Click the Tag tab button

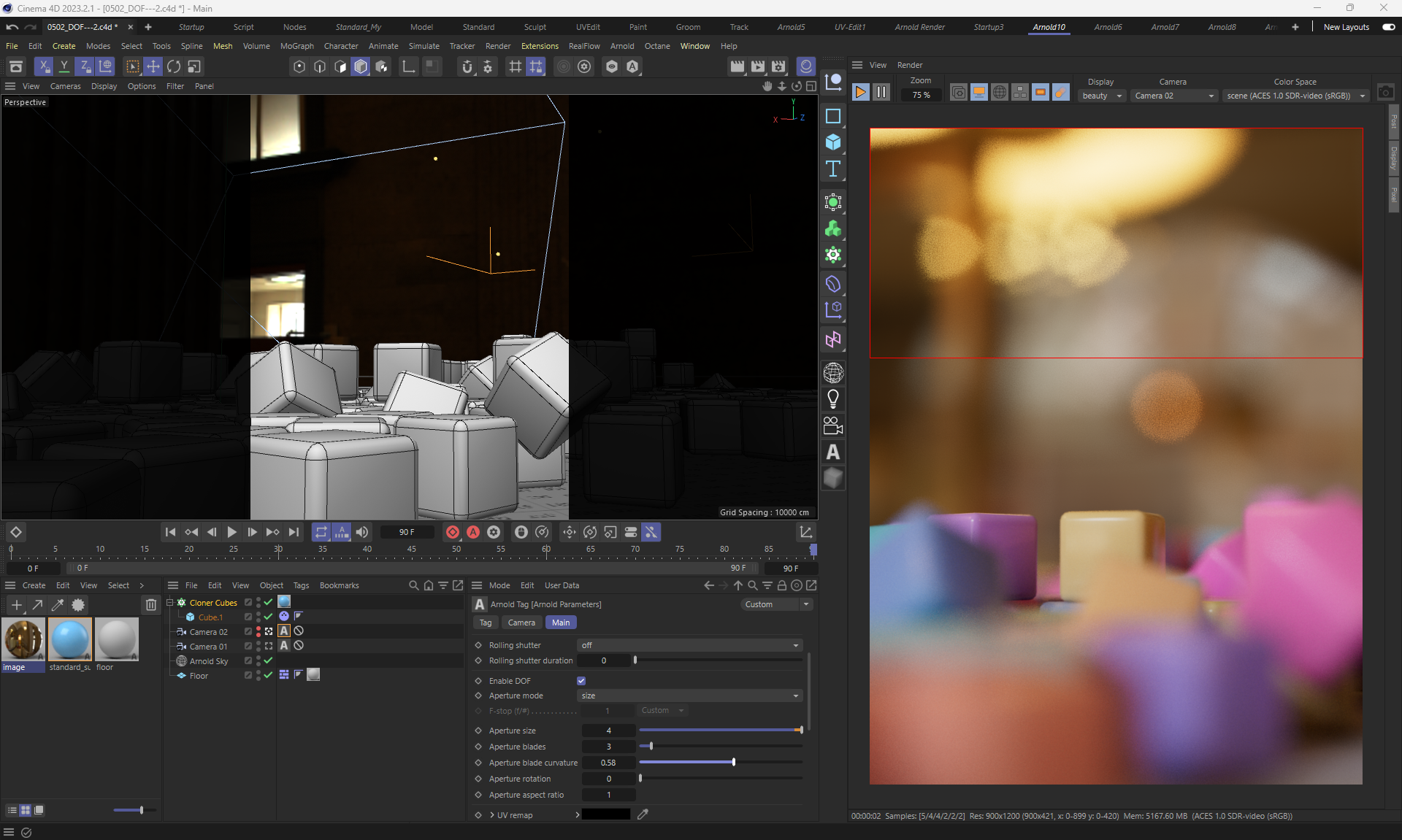click(486, 623)
